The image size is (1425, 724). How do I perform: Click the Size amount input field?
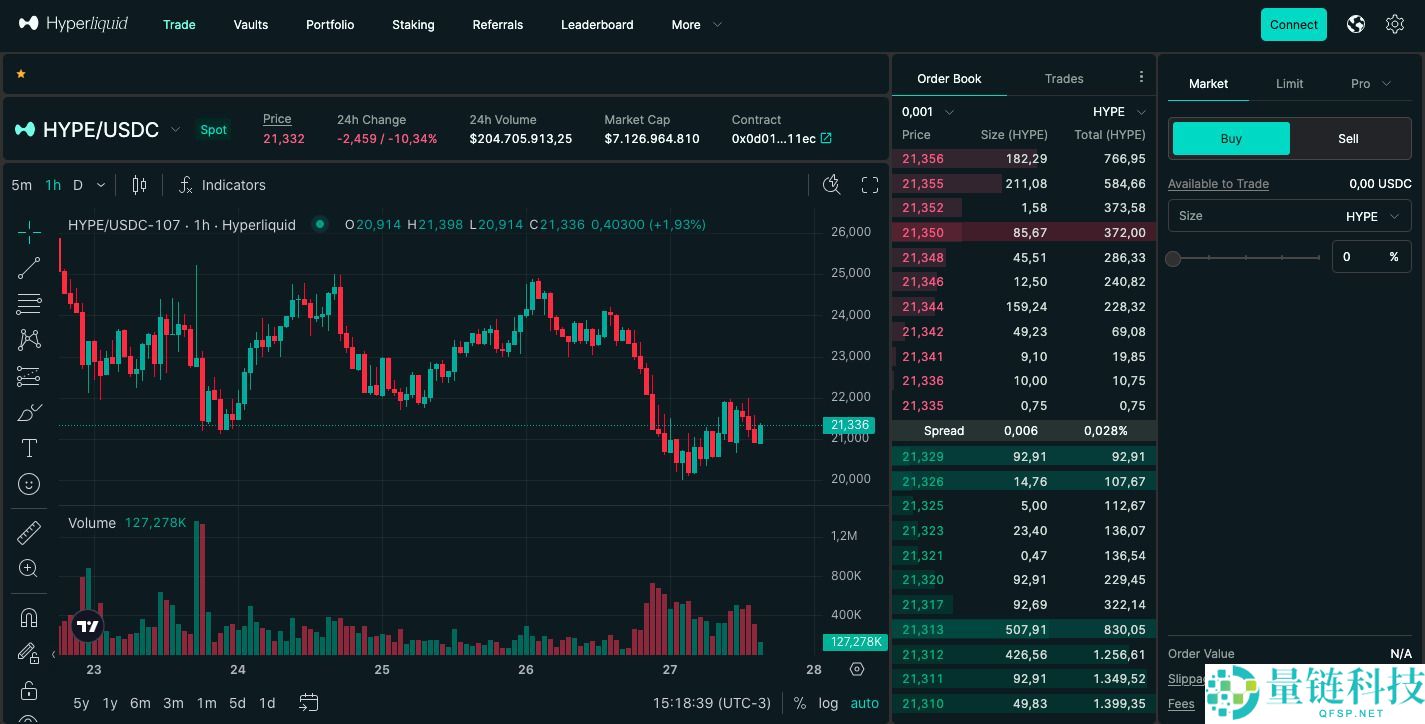pos(1289,216)
